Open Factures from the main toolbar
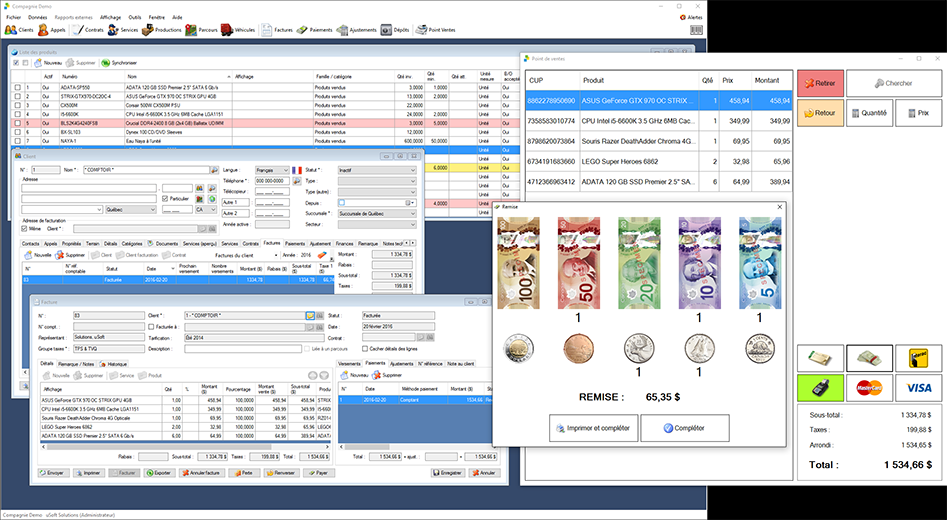947x520 pixels. tap(277, 30)
